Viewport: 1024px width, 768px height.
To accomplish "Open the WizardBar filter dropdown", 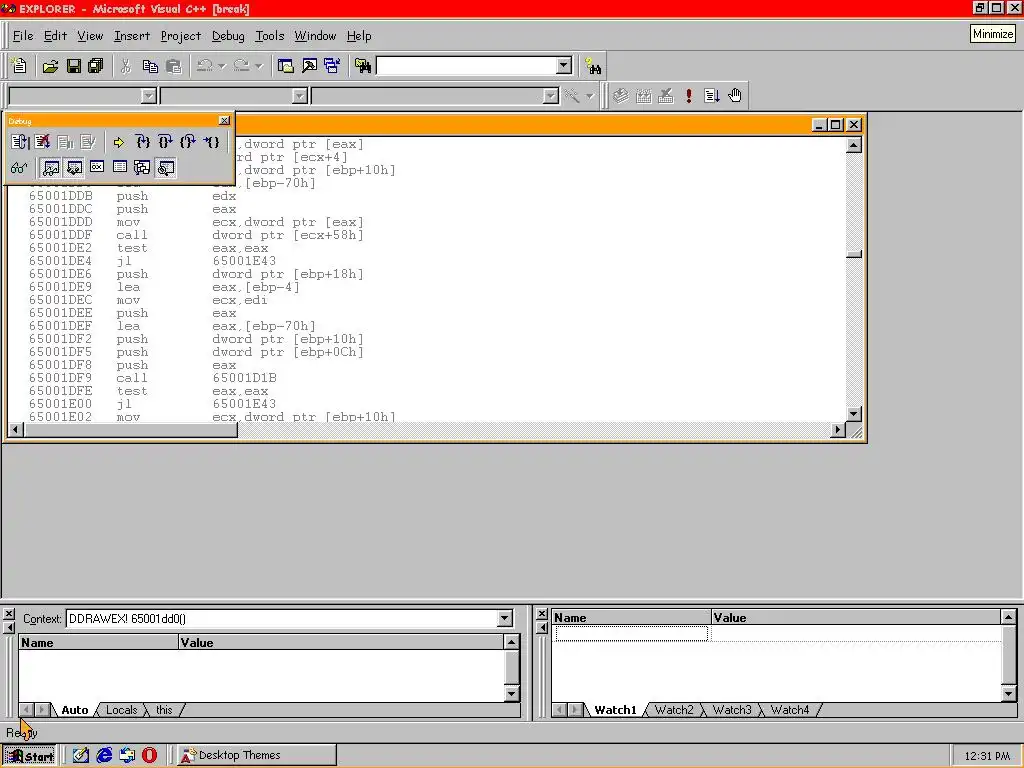I will 300,96.
